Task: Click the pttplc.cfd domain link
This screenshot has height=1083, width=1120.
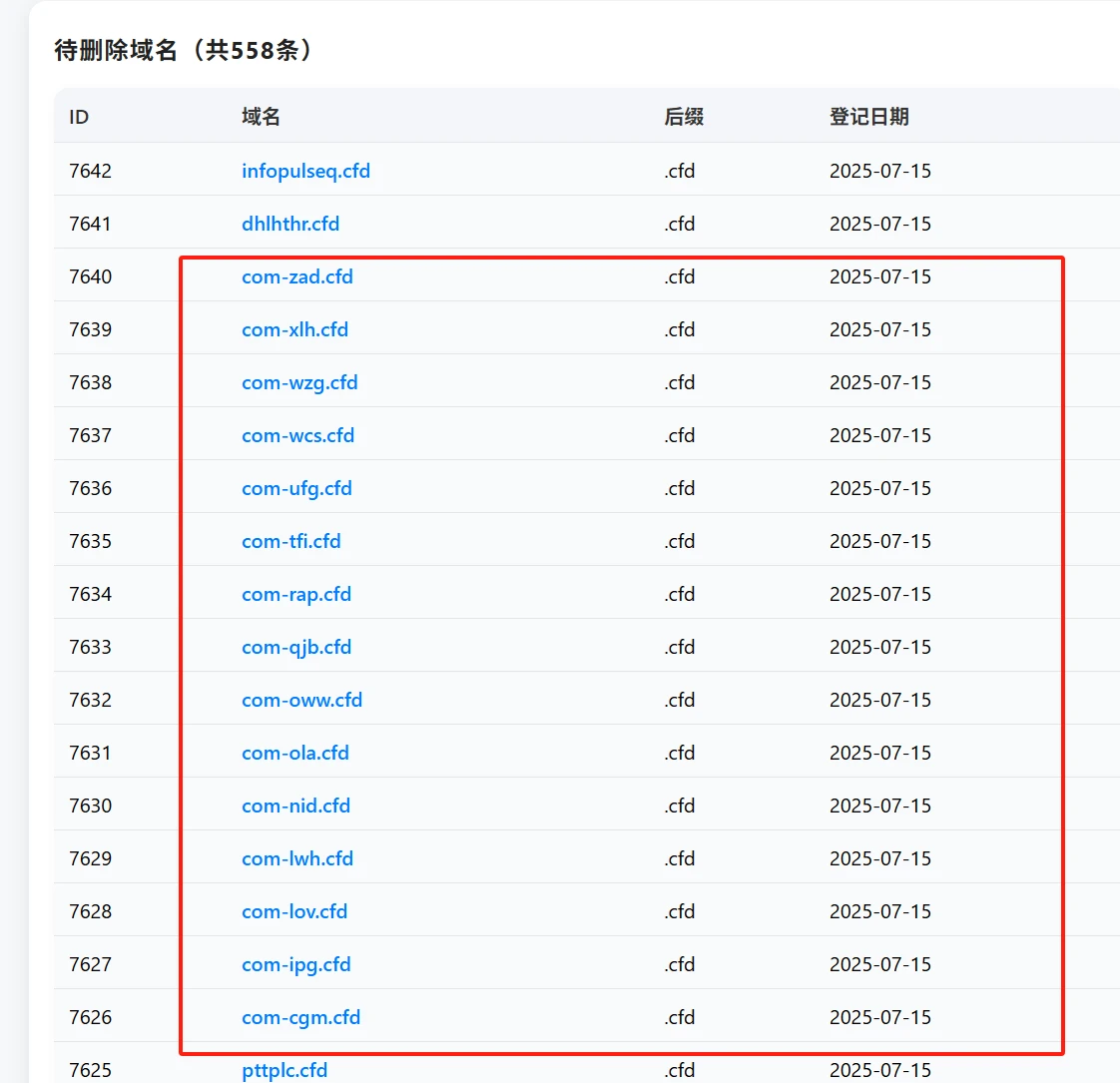Action: 284,1070
